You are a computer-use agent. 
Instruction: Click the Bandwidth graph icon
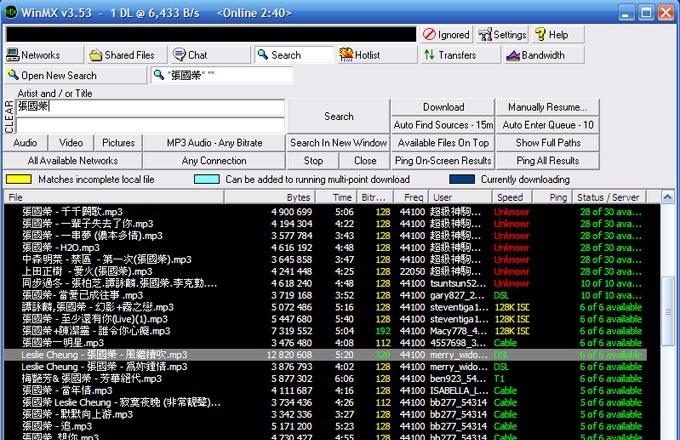click(511, 56)
